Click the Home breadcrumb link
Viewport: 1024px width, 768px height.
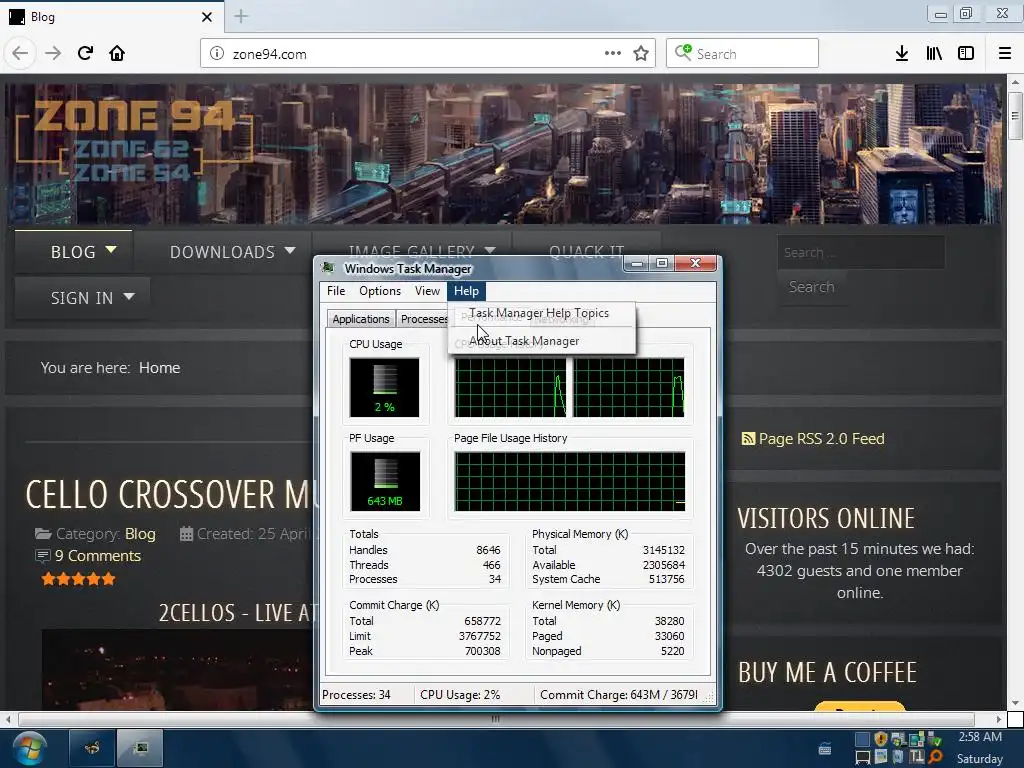(159, 368)
